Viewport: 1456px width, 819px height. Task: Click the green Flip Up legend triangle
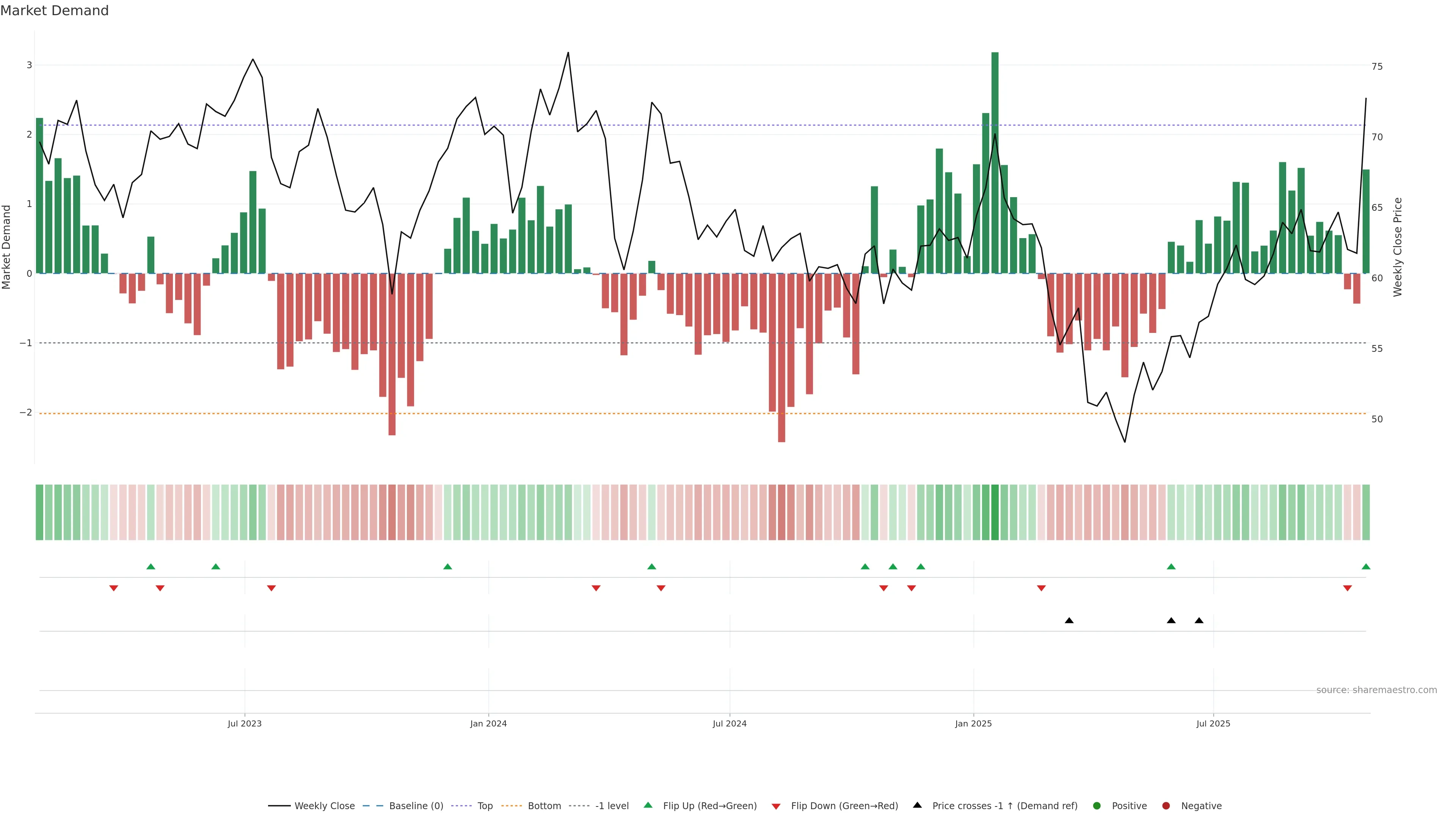click(648, 805)
